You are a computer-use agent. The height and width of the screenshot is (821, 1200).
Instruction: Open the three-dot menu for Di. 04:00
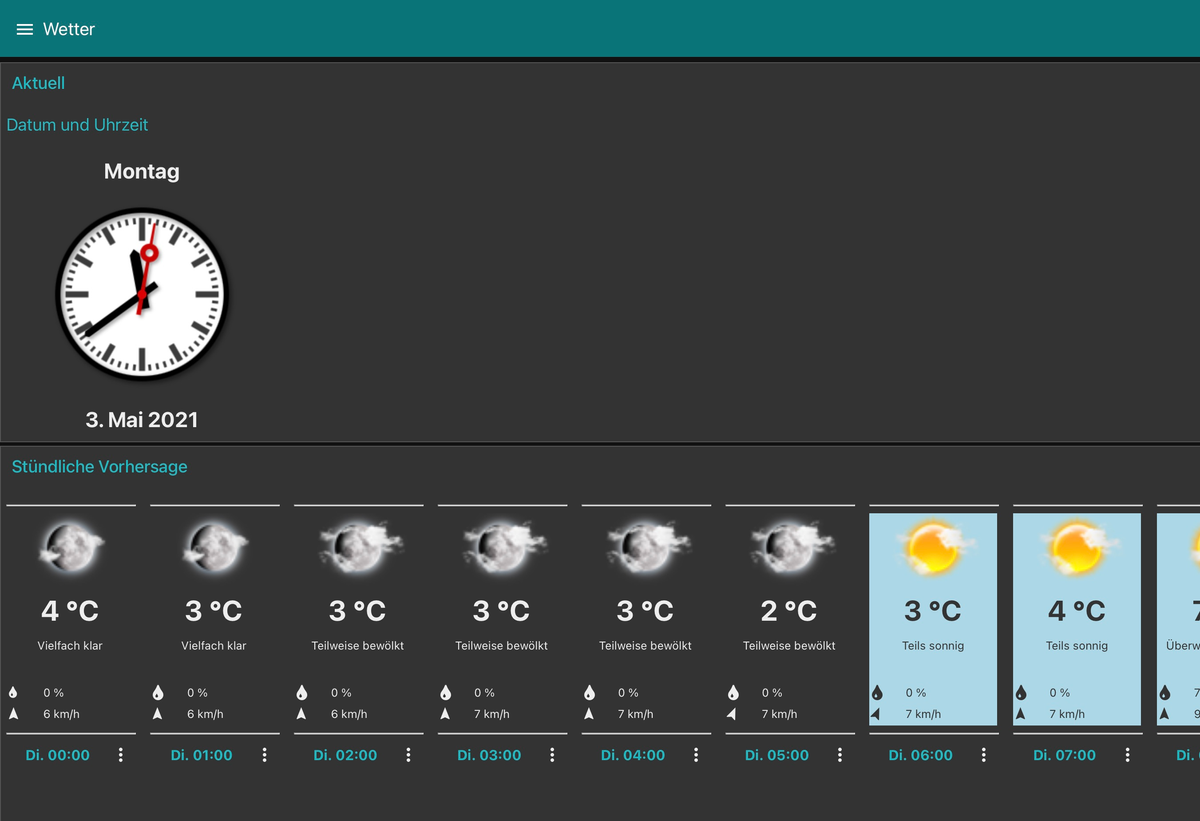coord(697,755)
